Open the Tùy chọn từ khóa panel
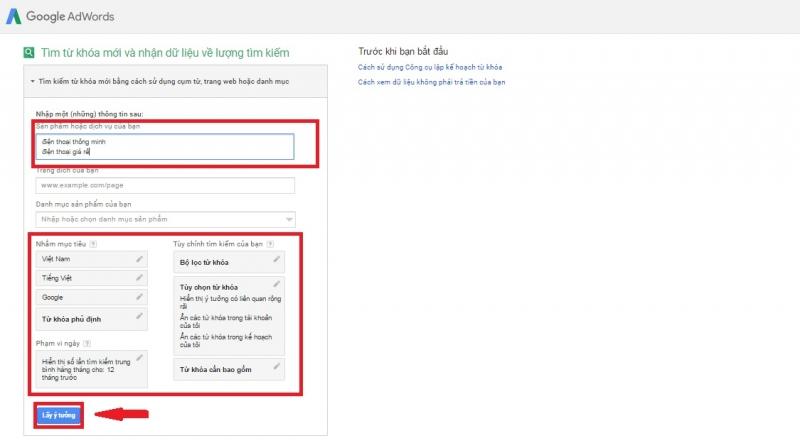 (x=229, y=315)
